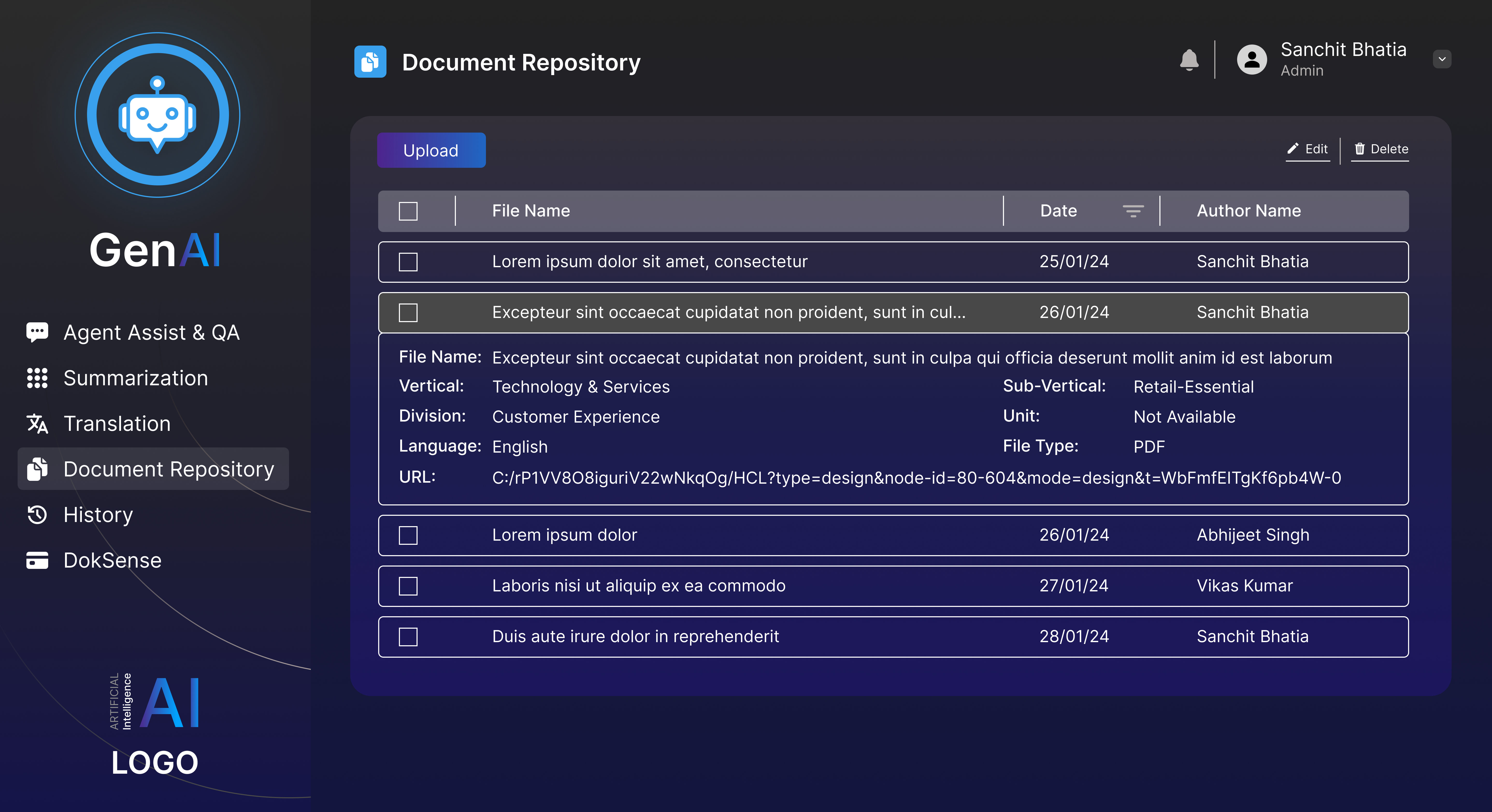Click the Upload button
The width and height of the screenshot is (1492, 812).
click(x=431, y=150)
